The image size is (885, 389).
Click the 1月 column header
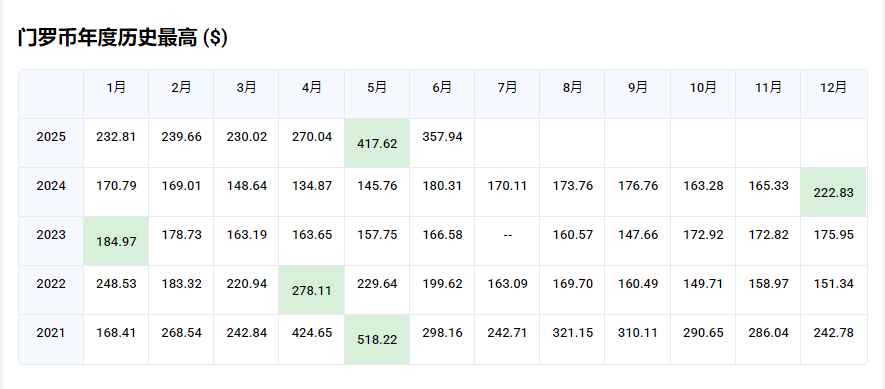[116, 88]
